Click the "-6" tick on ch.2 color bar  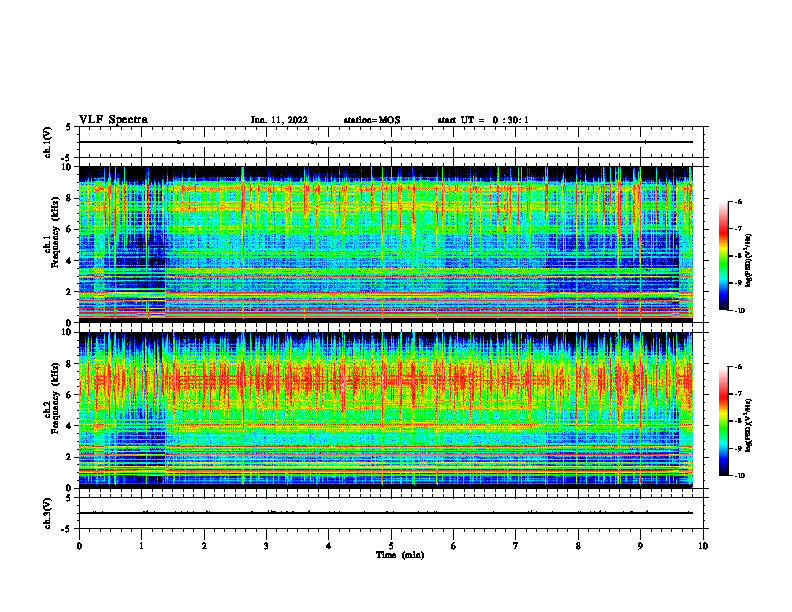click(738, 367)
